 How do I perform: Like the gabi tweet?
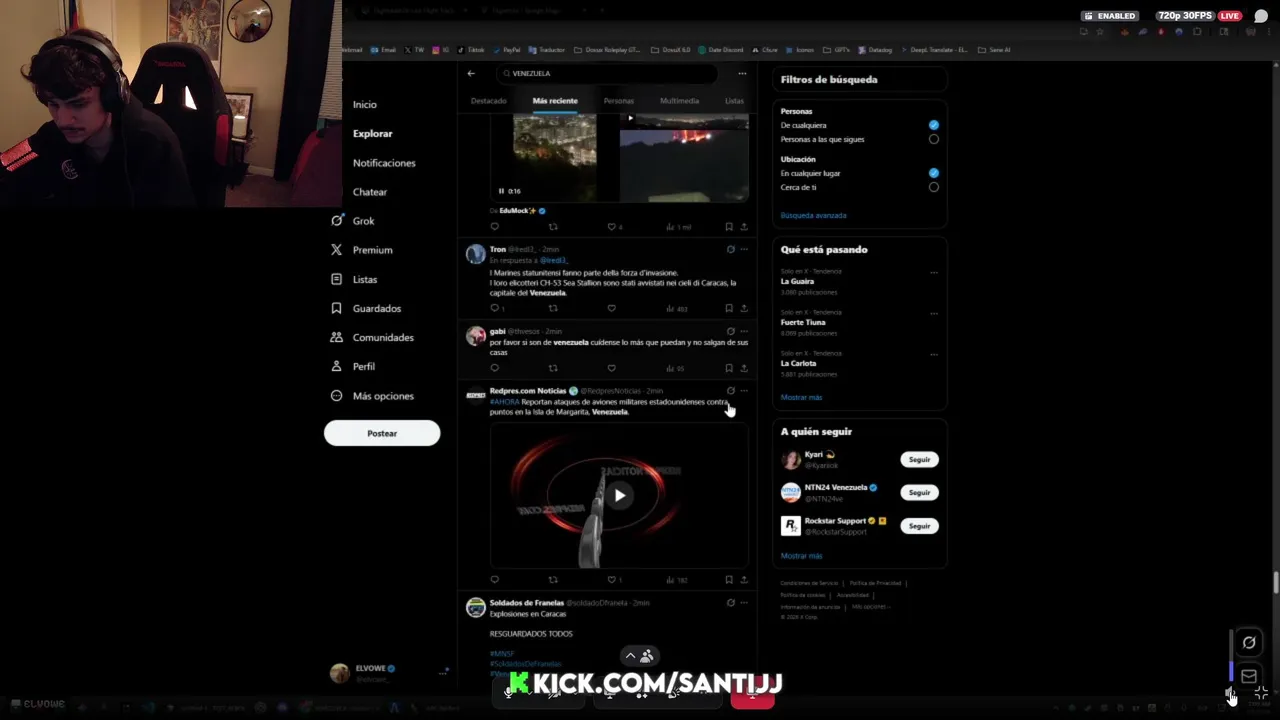[611, 368]
